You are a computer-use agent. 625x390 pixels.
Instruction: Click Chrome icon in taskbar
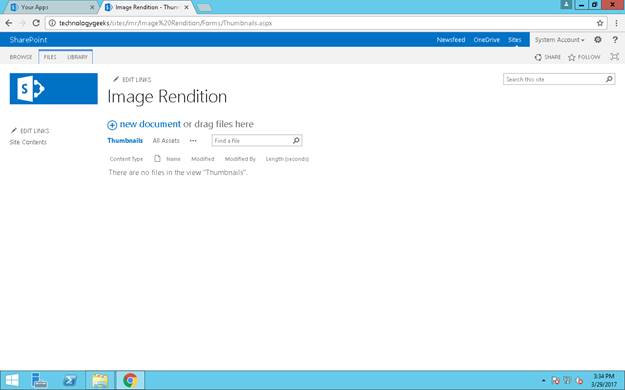click(130, 380)
